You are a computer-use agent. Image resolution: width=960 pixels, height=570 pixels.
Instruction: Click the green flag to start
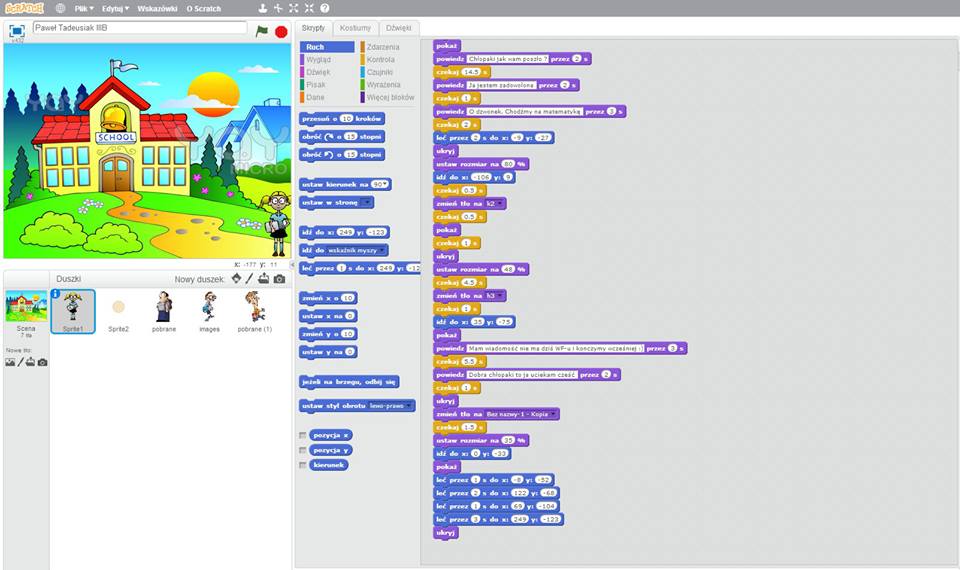[x=262, y=31]
